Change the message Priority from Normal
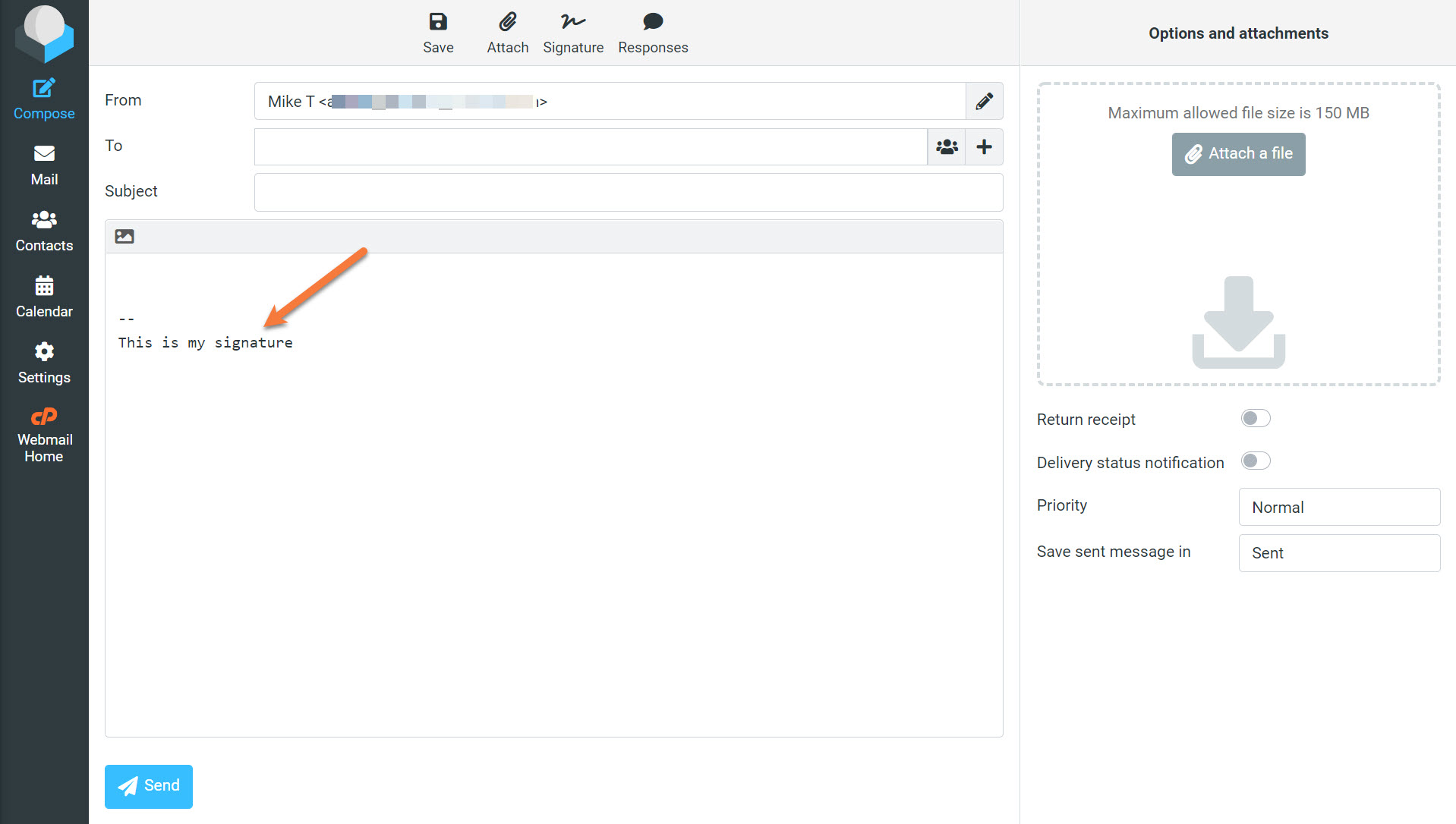The image size is (1456, 824). 1338,507
